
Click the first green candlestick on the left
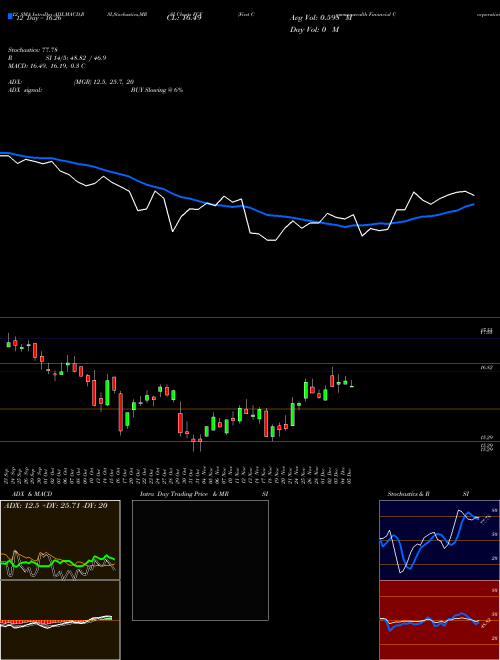[x=8, y=342]
